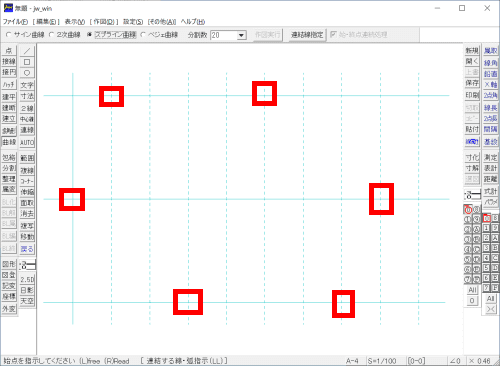The image size is (500, 366).
Task: Click the 新規 new file button
Action: pyautogui.click(x=472, y=51)
